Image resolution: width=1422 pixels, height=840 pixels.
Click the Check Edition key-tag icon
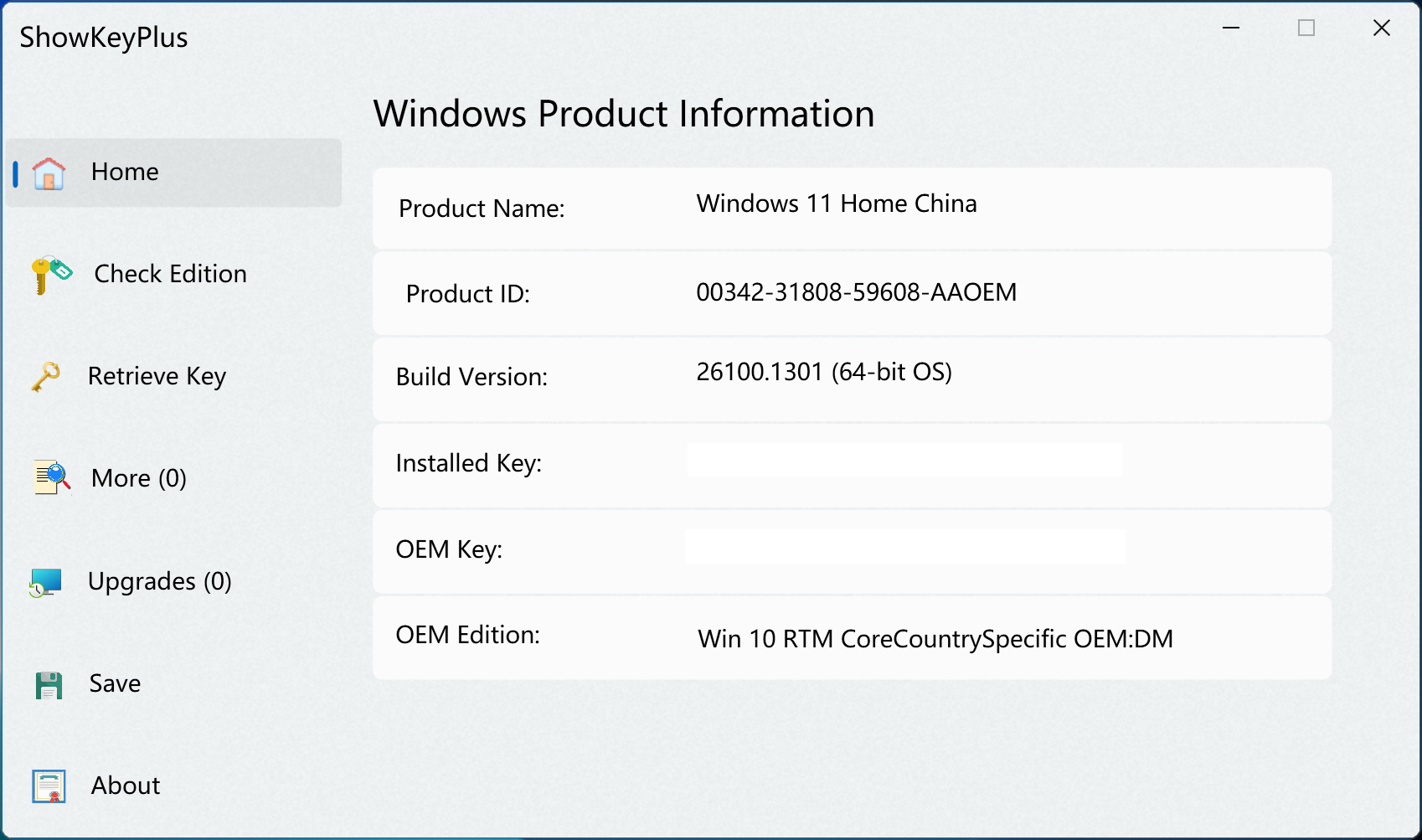point(51,275)
